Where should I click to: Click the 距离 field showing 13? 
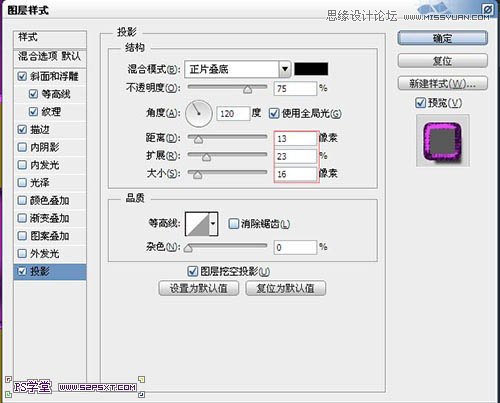point(295,139)
